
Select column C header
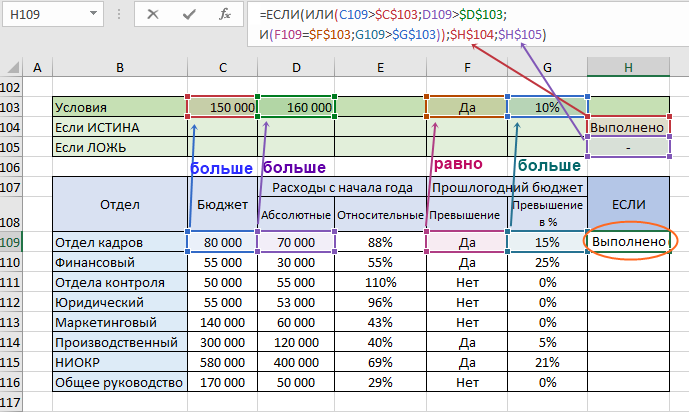[222, 67]
